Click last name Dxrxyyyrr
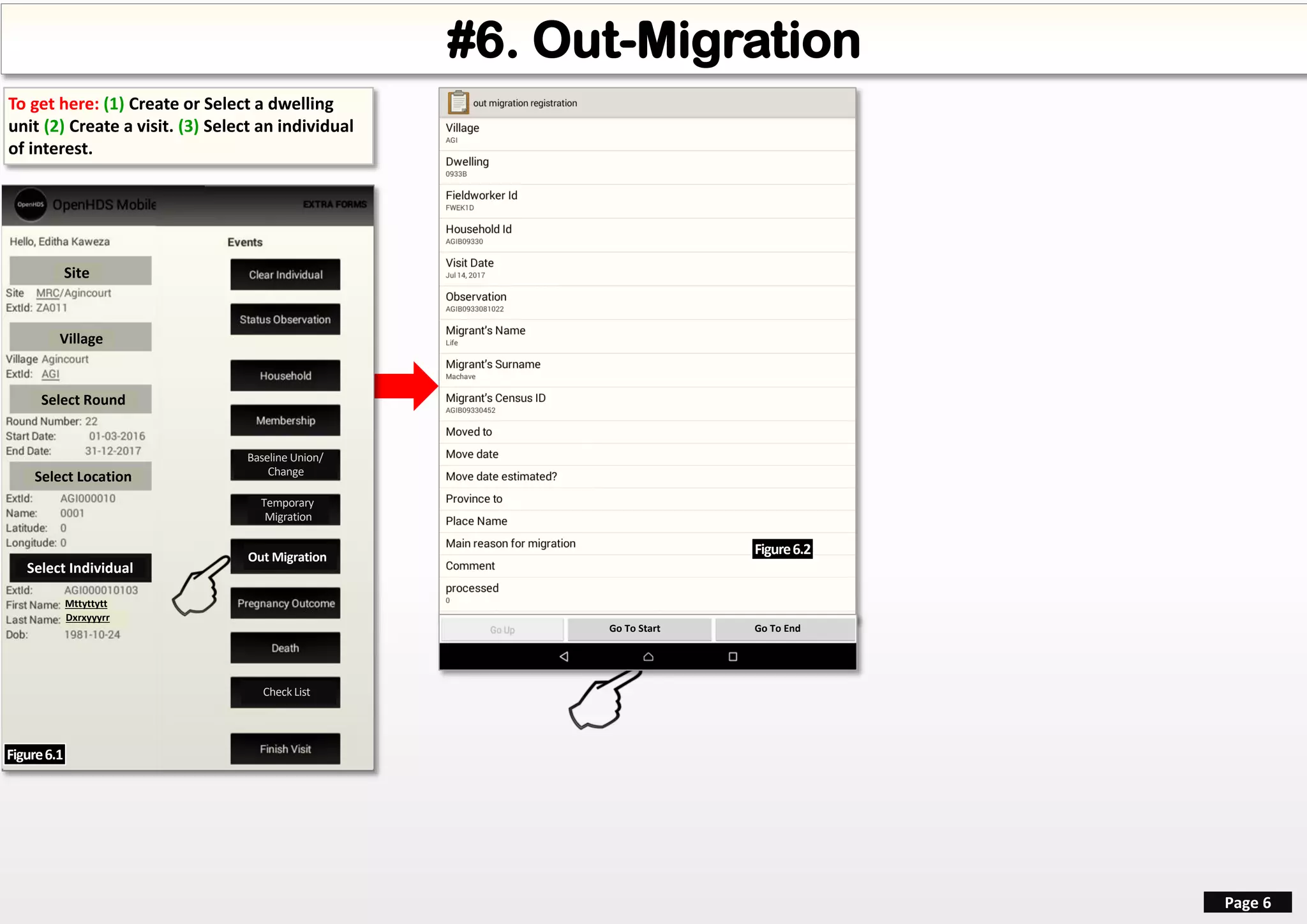This screenshot has height=924, width=1307. click(x=87, y=618)
